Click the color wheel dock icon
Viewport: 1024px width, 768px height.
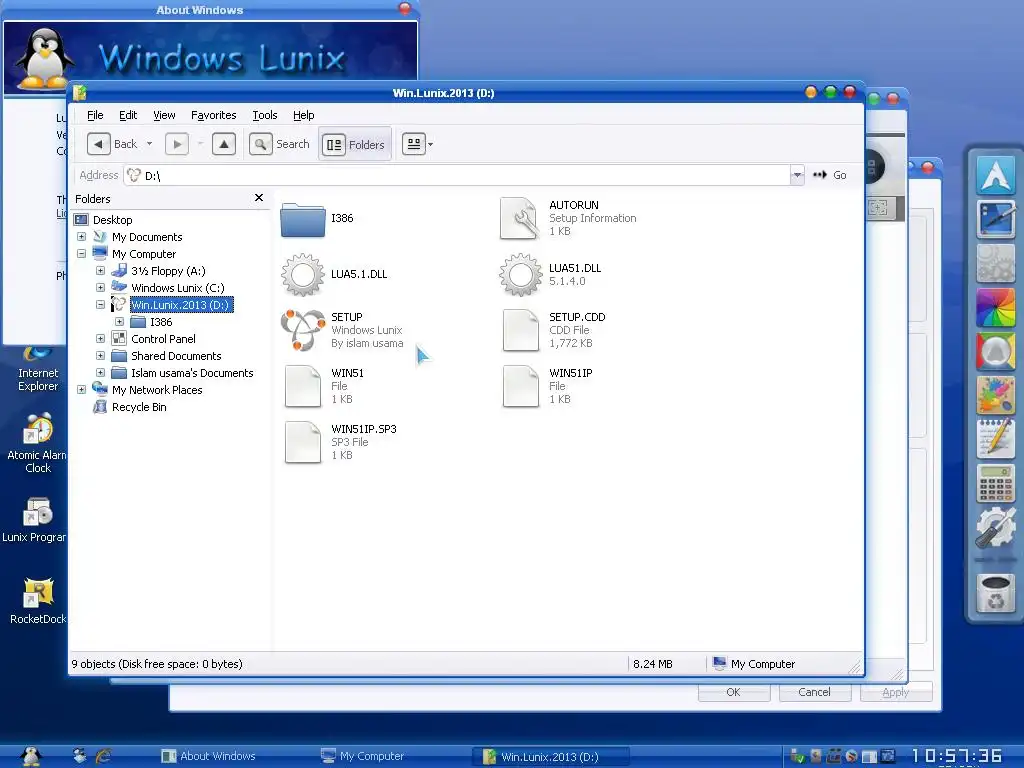point(995,308)
